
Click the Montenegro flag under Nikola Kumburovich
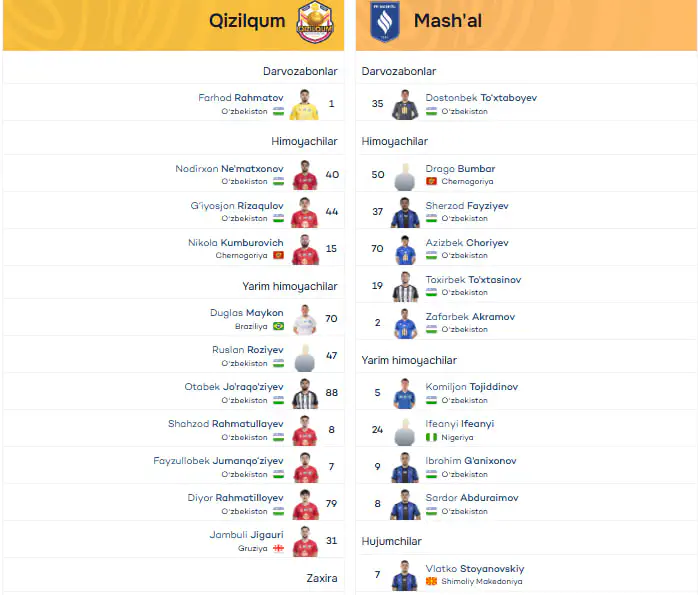click(x=279, y=255)
